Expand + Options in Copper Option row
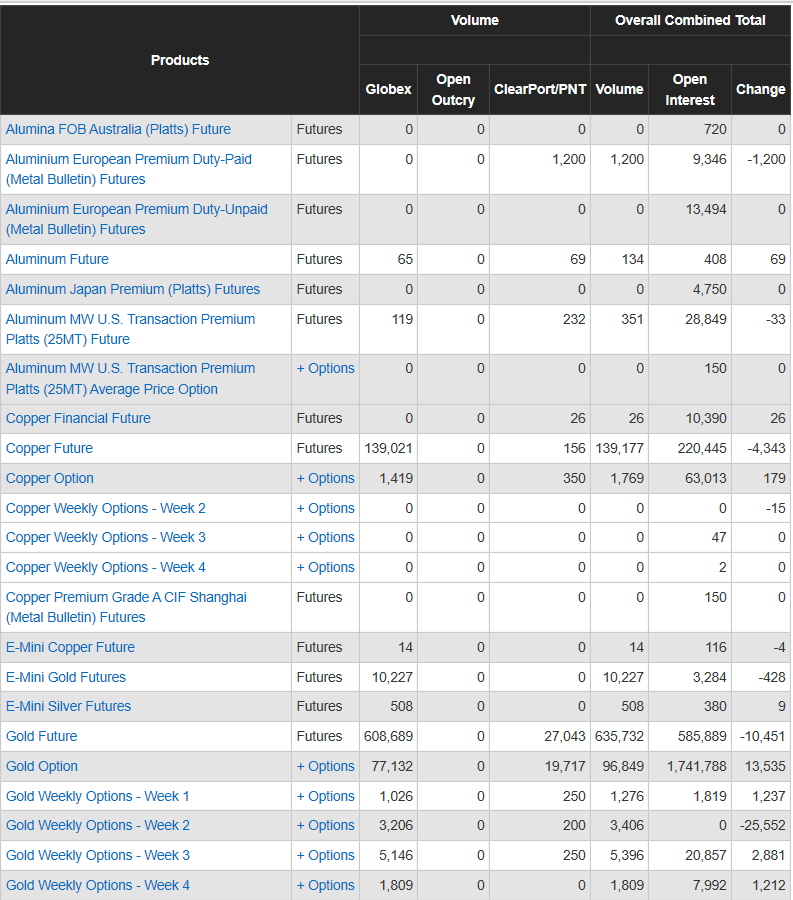This screenshot has height=900, width=793. 325,478
